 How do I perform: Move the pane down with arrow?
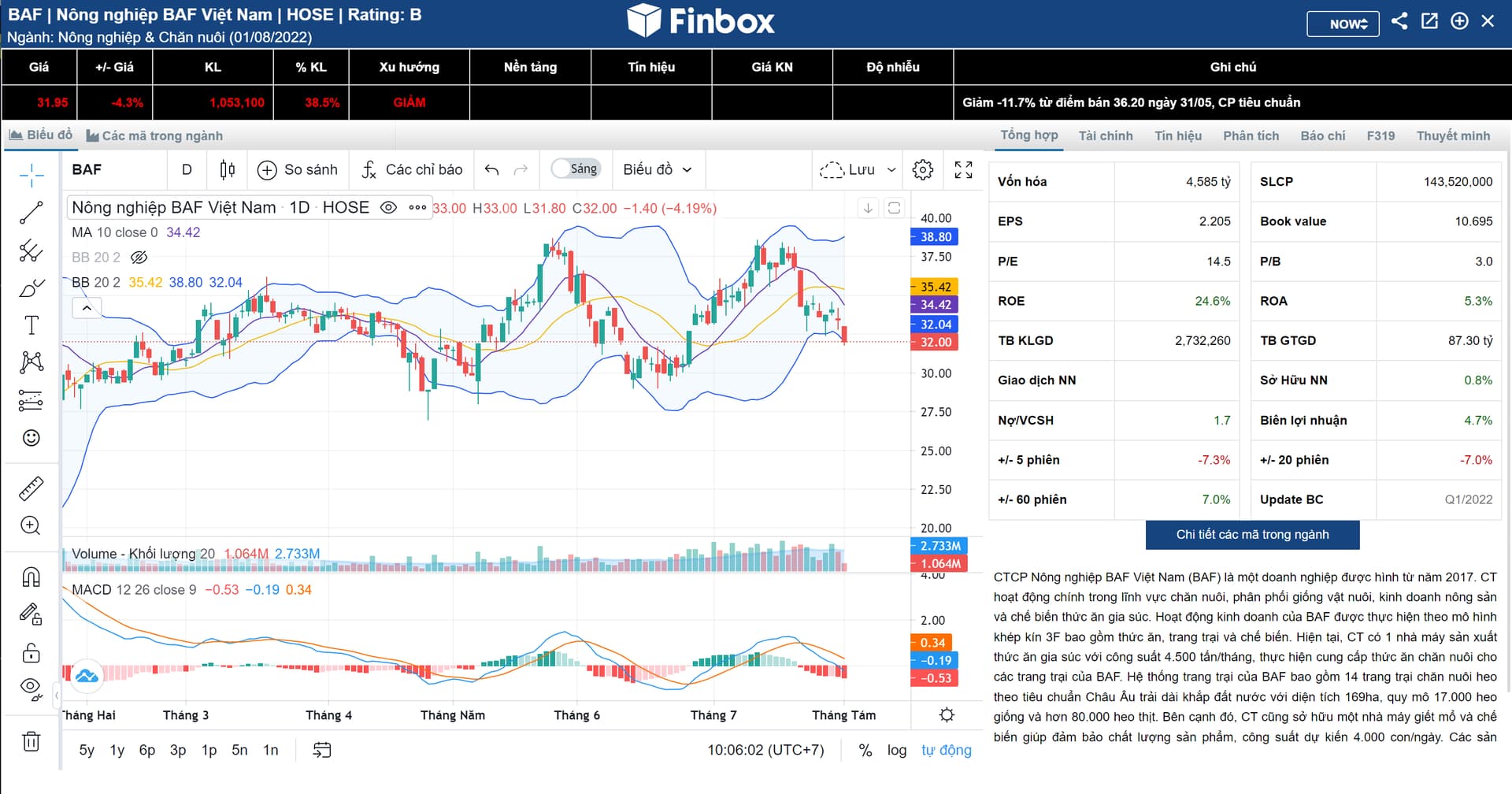(x=868, y=208)
